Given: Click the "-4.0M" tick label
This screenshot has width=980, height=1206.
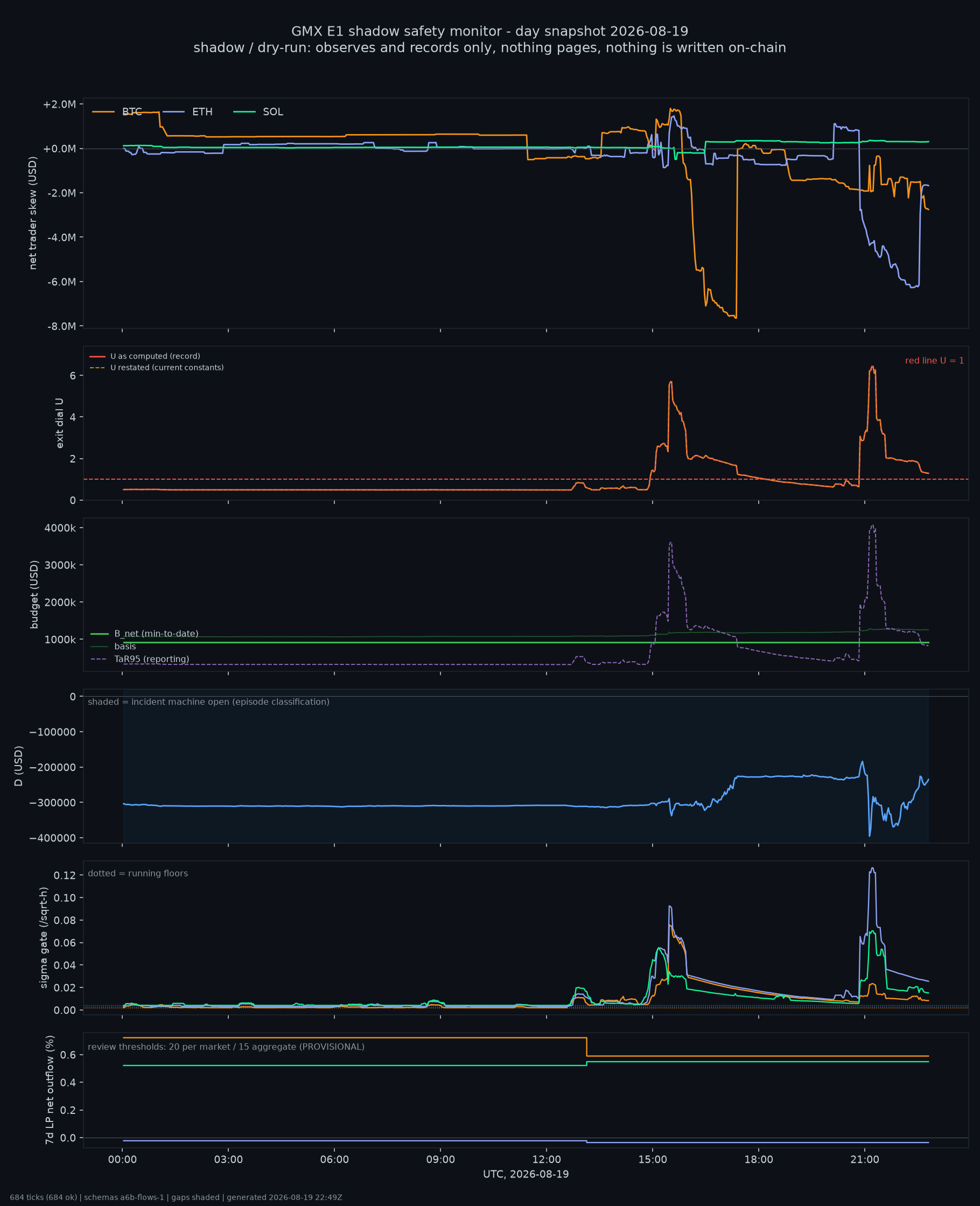Looking at the screenshot, I should click(61, 237).
